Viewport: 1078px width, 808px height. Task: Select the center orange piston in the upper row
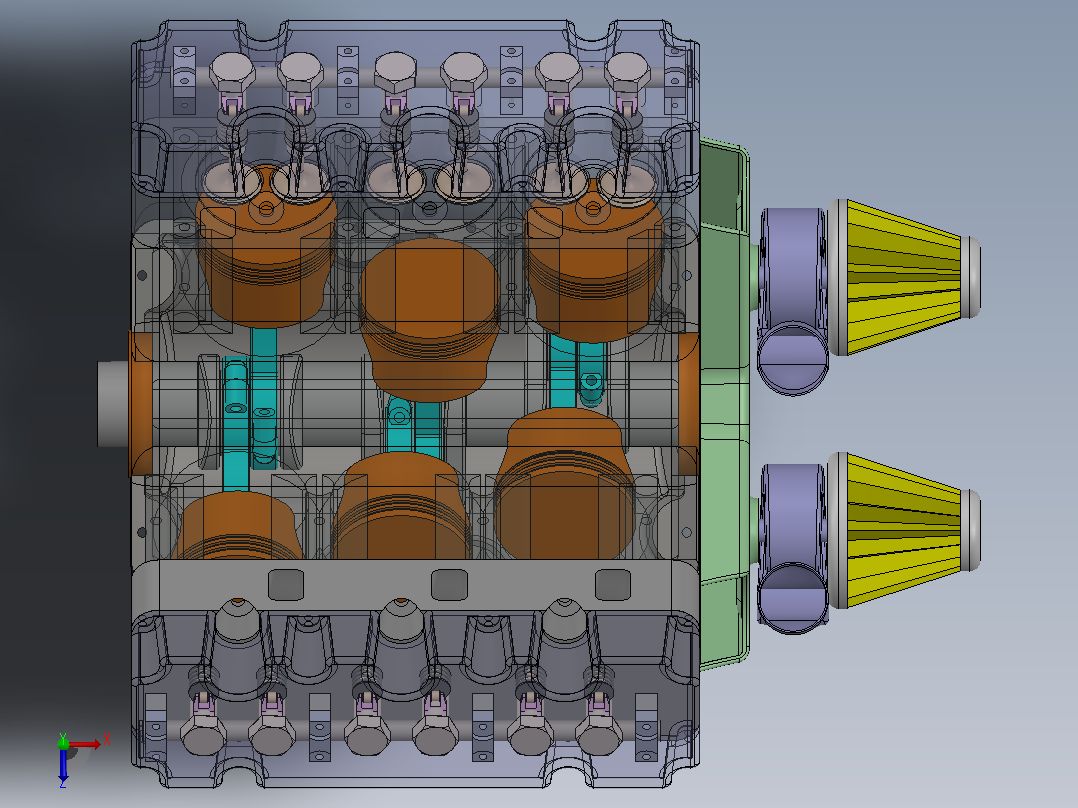430,320
